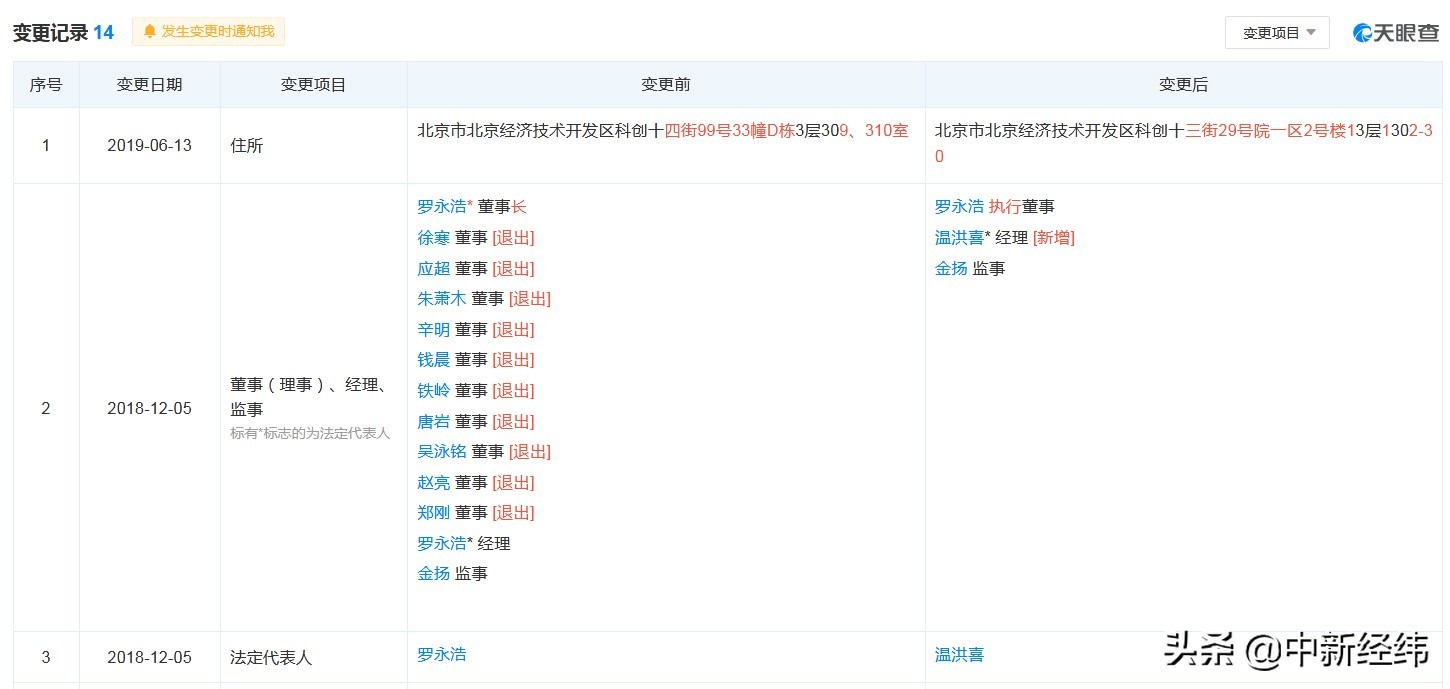This screenshot has height=689, width=1450.
Task: Open the 徐寒 director link
Action: pyautogui.click(x=433, y=238)
